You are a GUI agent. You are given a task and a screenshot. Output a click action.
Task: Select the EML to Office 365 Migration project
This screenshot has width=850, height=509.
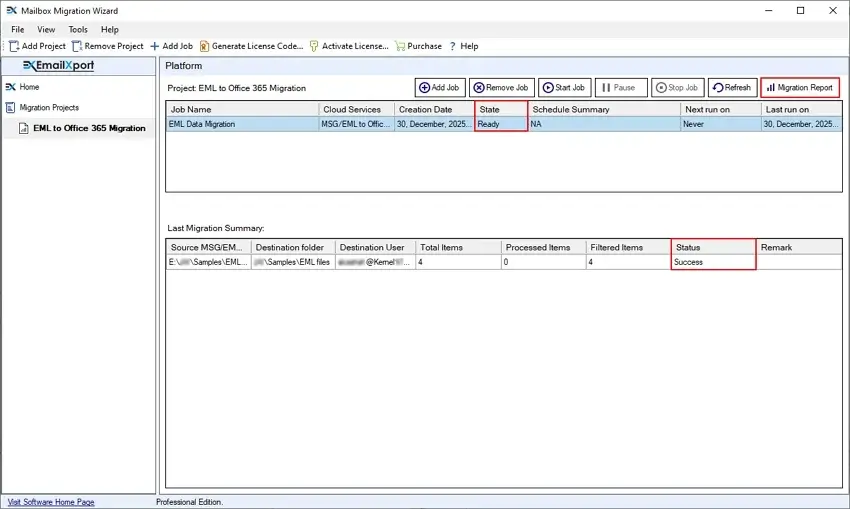89,128
